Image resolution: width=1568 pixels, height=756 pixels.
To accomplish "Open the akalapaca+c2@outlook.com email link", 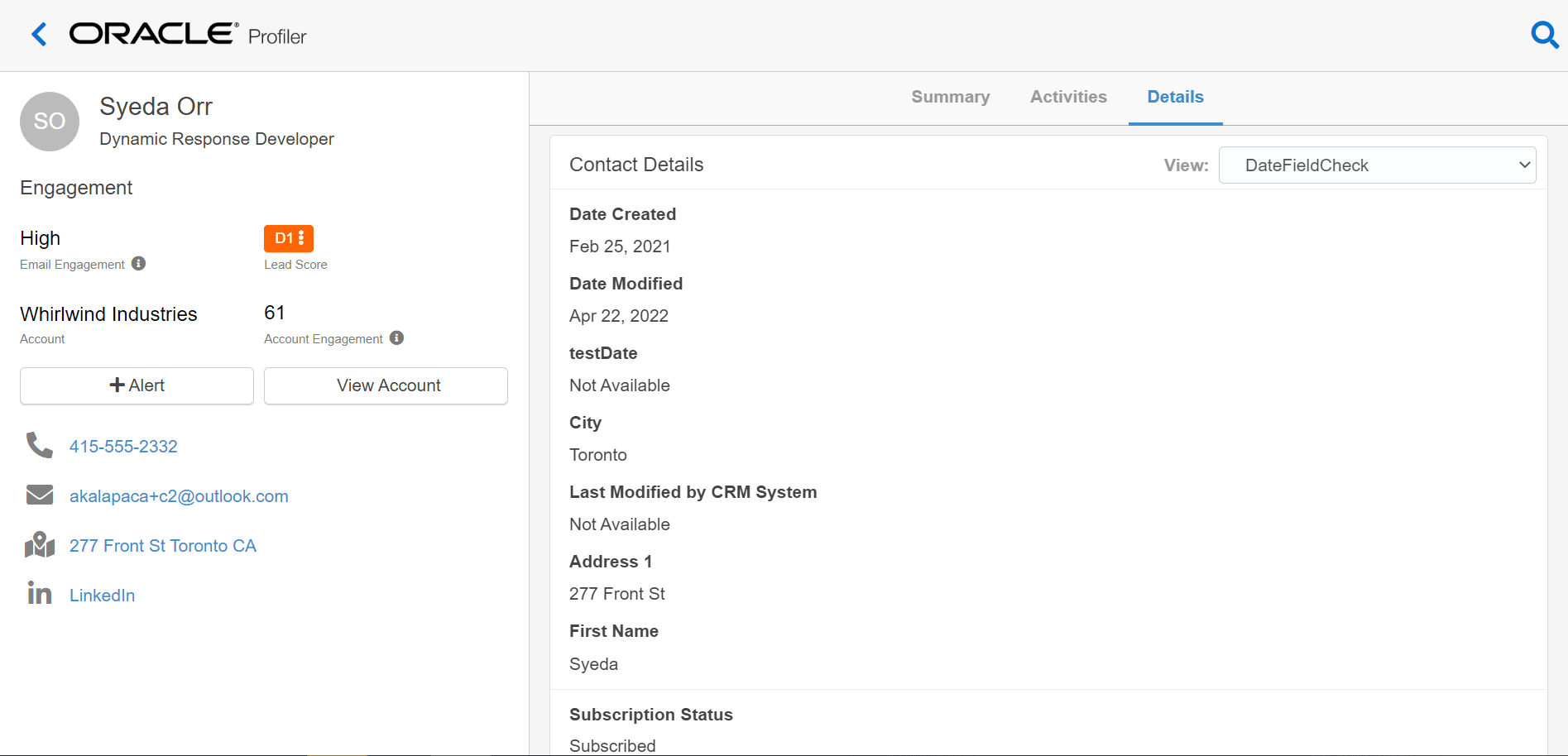I will click(179, 495).
